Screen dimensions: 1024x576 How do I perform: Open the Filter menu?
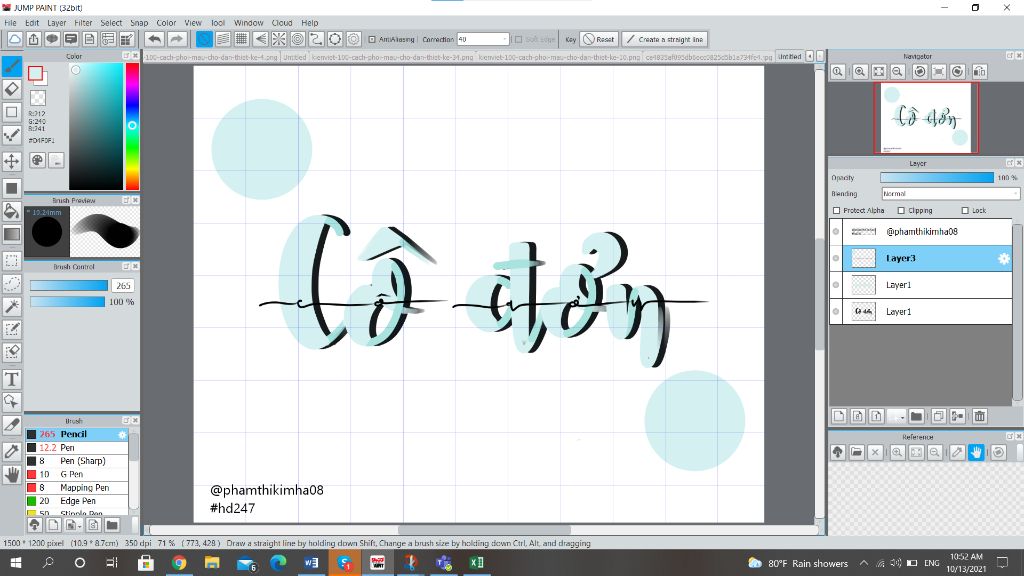click(x=83, y=23)
